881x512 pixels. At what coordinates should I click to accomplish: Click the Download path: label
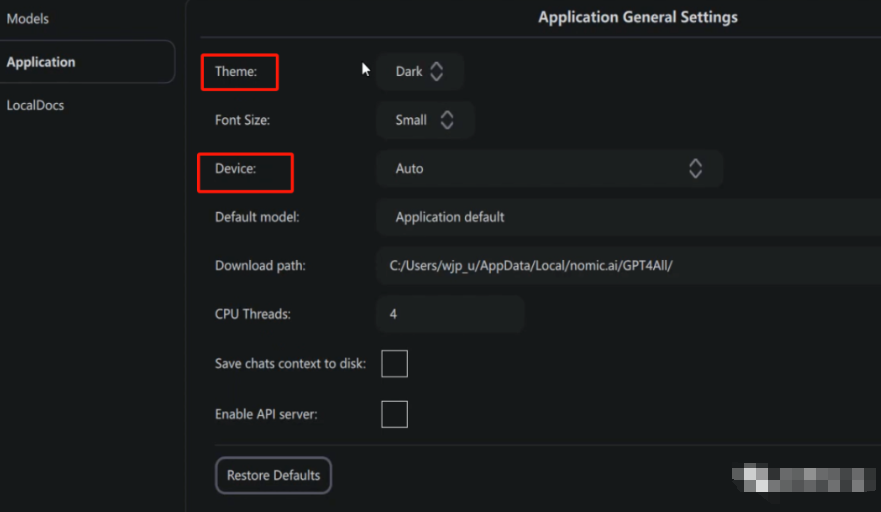coord(260,265)
